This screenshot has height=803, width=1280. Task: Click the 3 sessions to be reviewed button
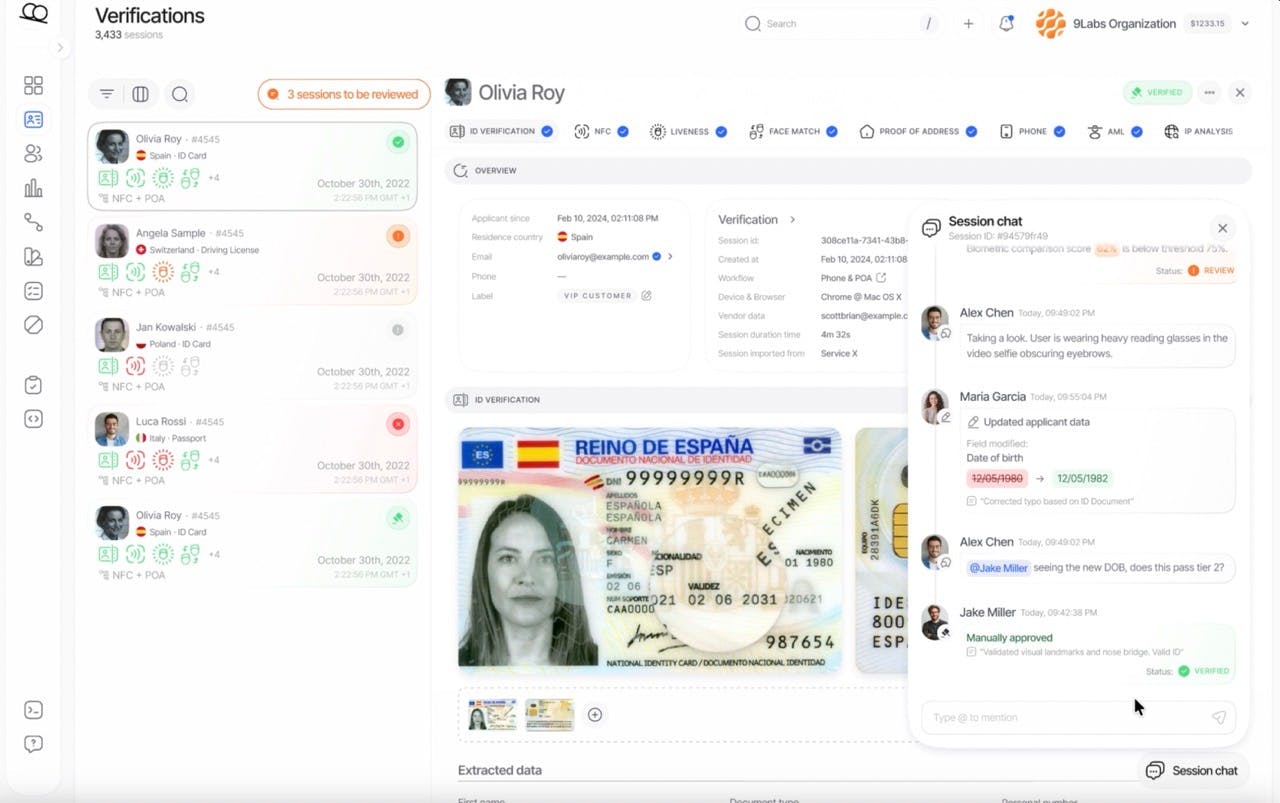(x=344, y=94)
